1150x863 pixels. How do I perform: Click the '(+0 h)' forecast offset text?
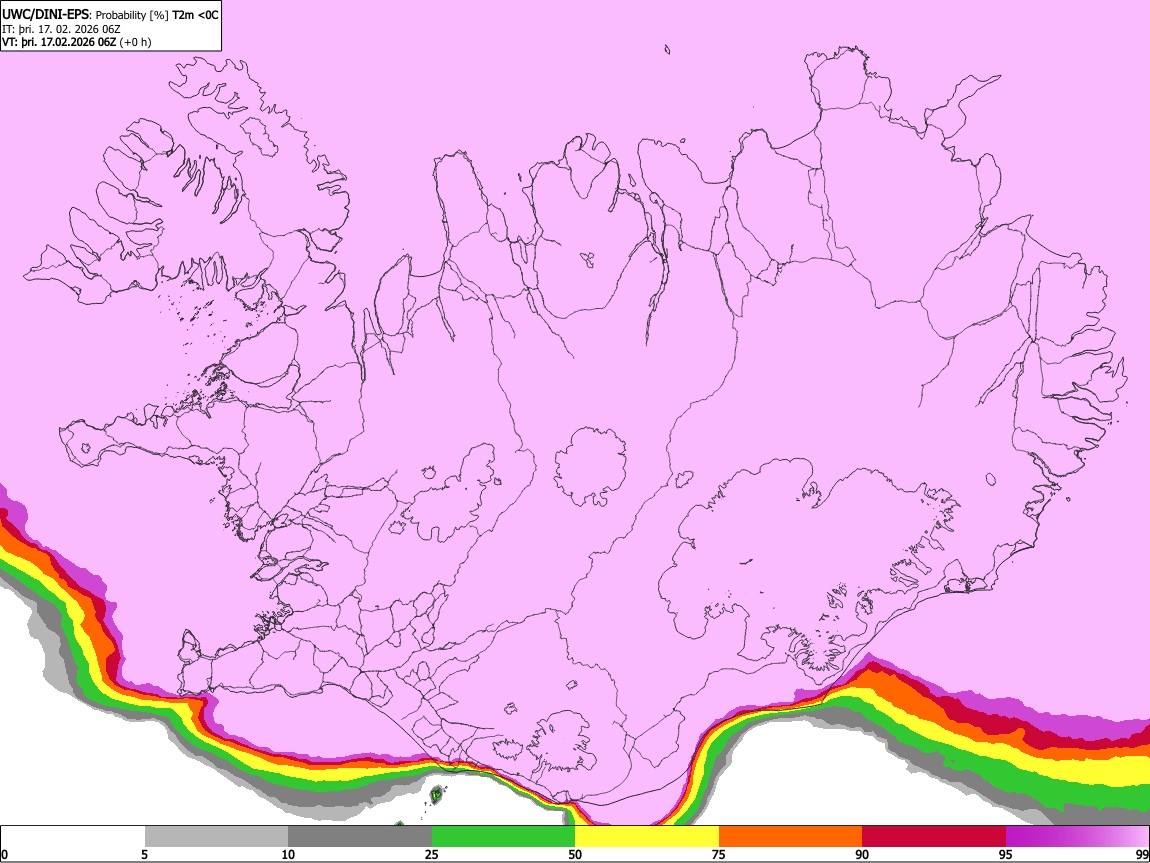[136, 42]
